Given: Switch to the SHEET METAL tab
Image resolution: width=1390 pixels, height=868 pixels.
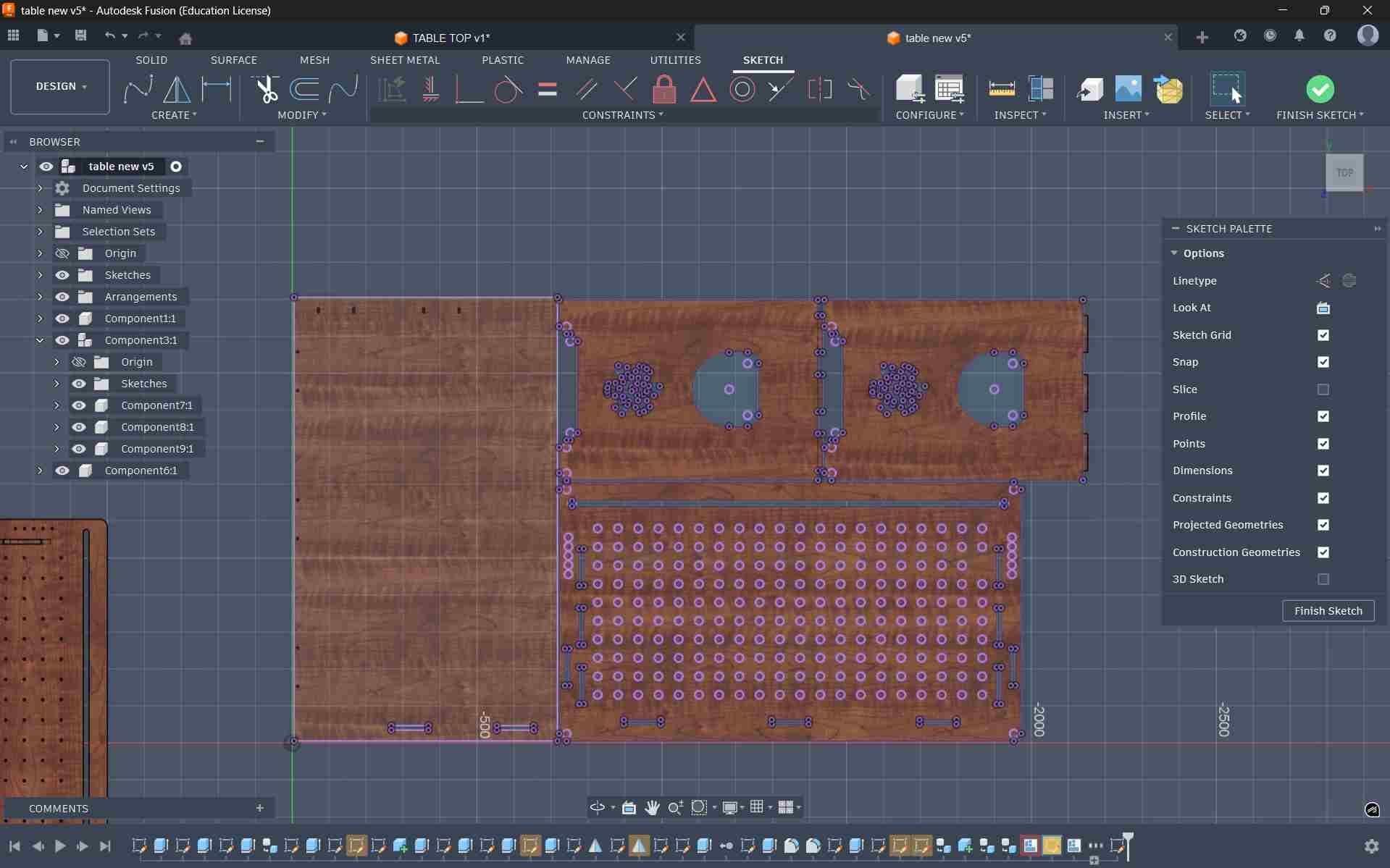Looking at the screenshot, I should (x=404, y=60).
